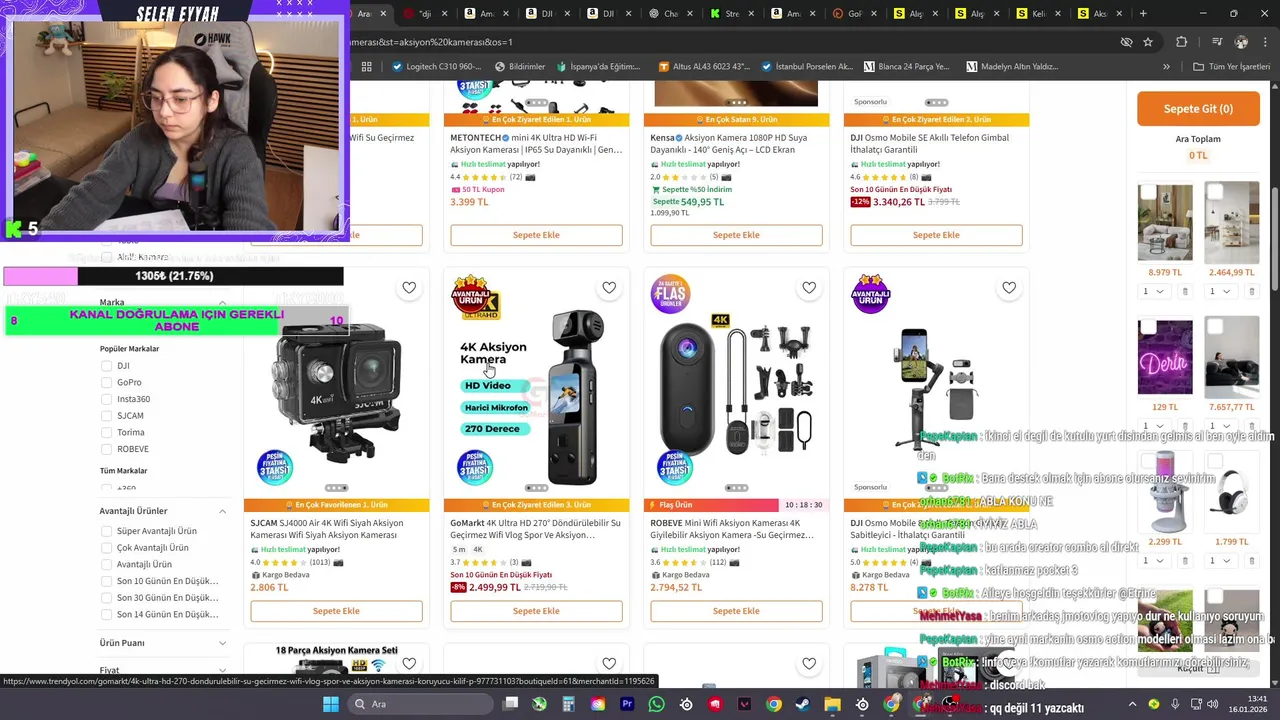
Task: Launch WhatsApp from the taskbar
Action: tap(656, 704)
